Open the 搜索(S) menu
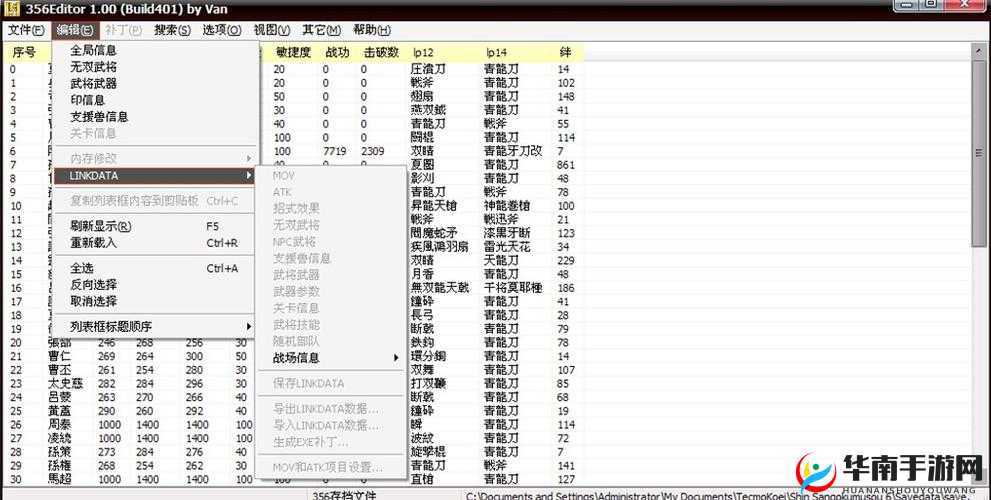This screenshot has height=500, width=991. pos(173,30)
